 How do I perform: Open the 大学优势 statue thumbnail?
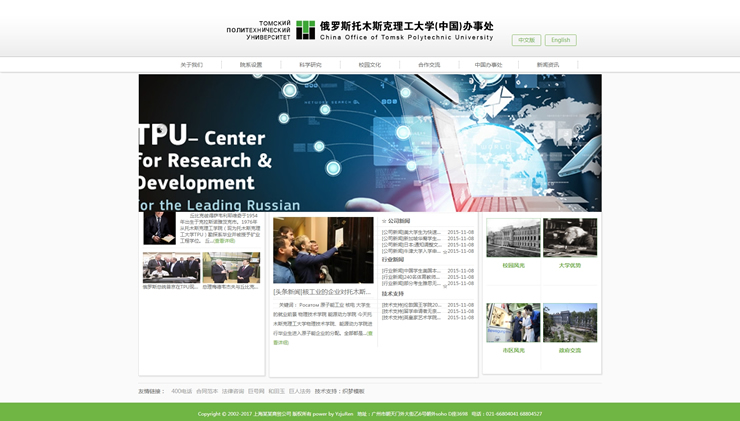(570, 238)
